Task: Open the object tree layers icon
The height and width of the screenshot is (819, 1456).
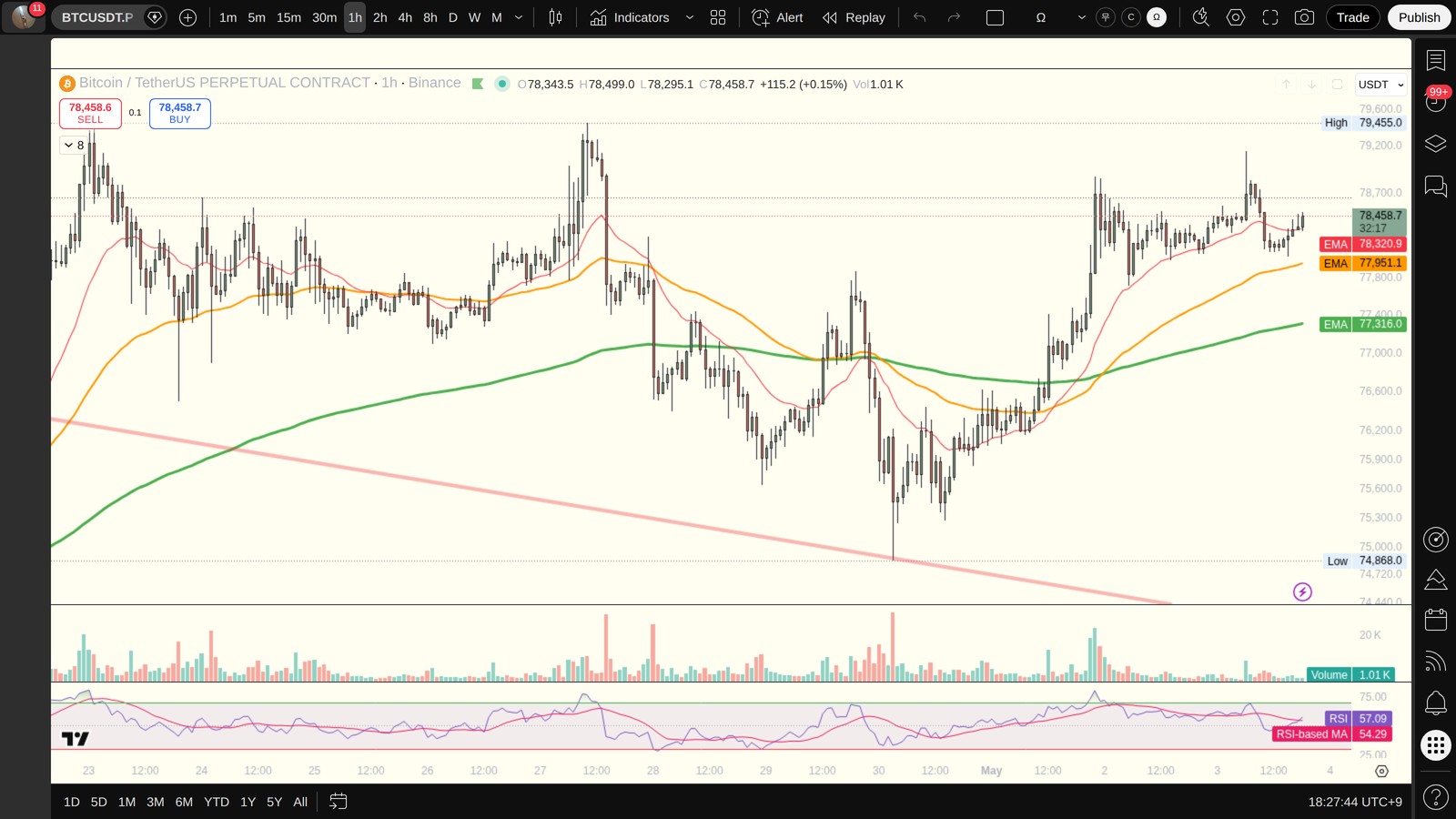Action: (1436, 144)
